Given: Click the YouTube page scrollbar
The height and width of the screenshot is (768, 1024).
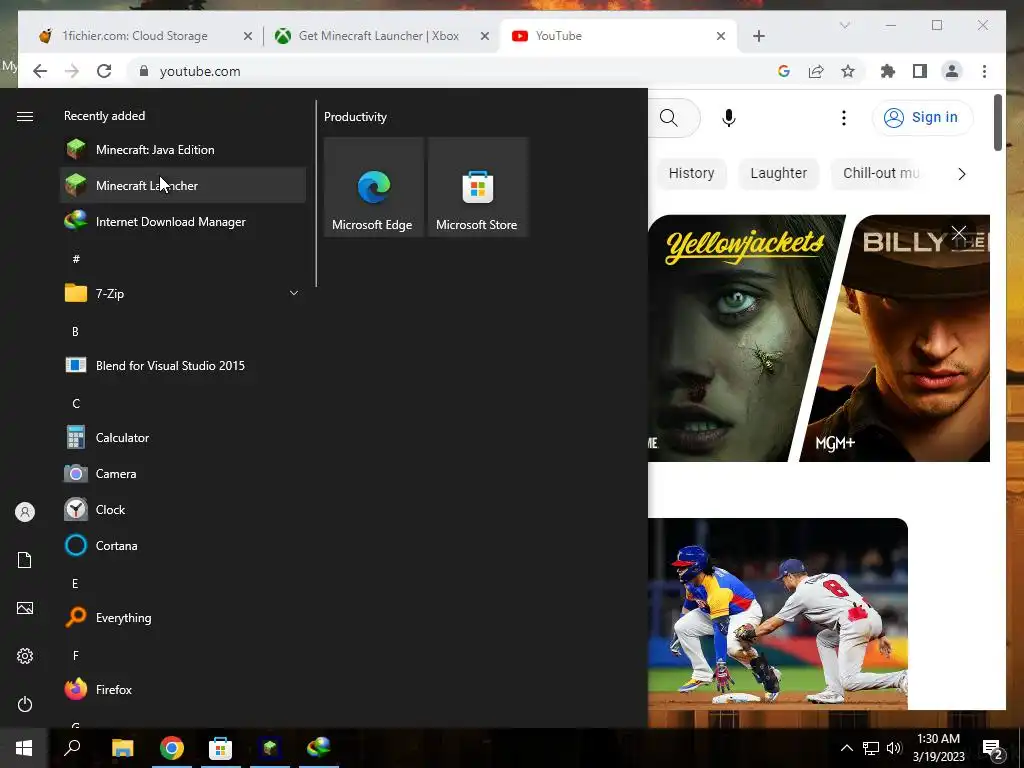Looking at the screenshot, I should (x=998, y=123).
